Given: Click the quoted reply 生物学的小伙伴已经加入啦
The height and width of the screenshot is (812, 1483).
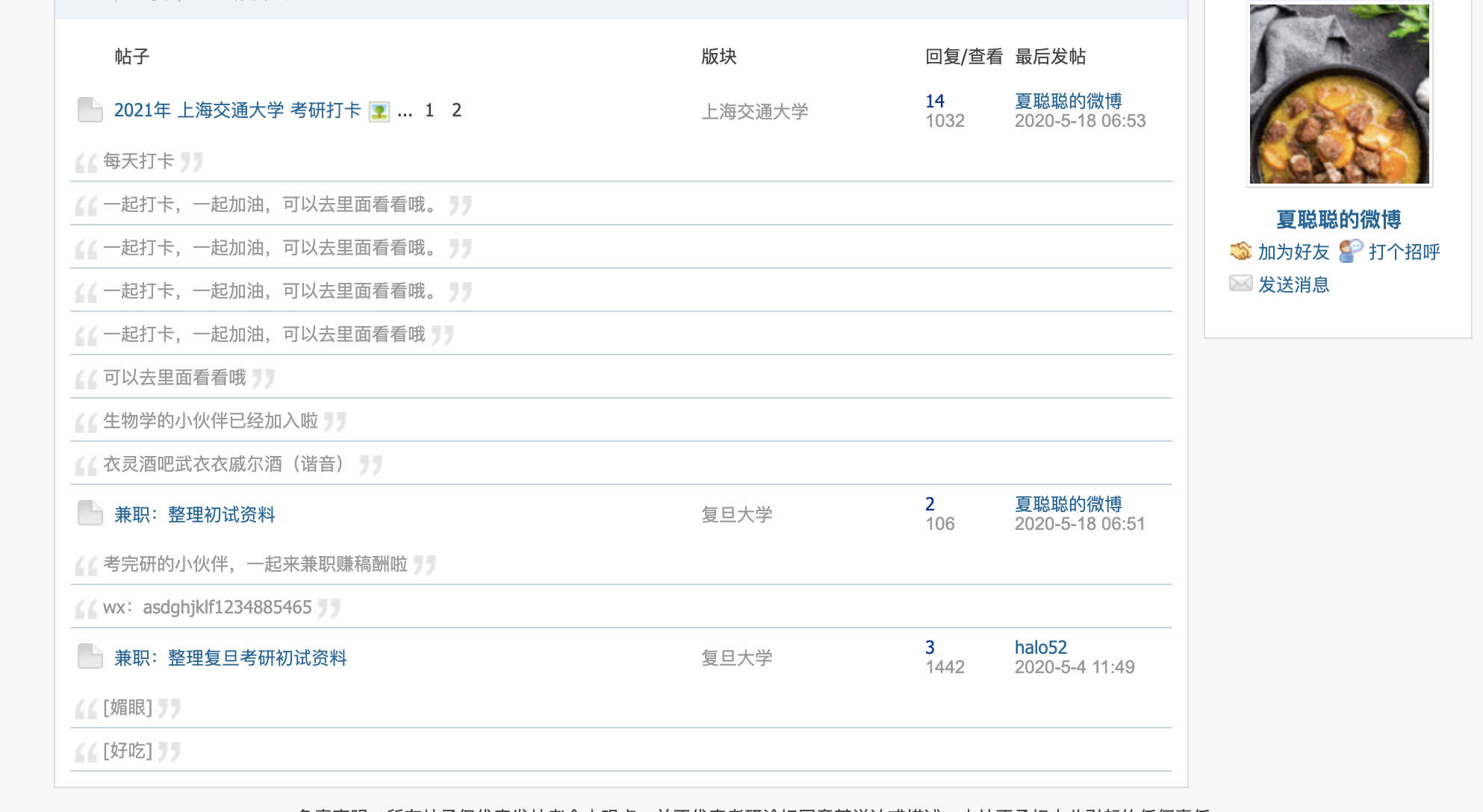Looking at the screenshot, I should (x=211, y=420).
